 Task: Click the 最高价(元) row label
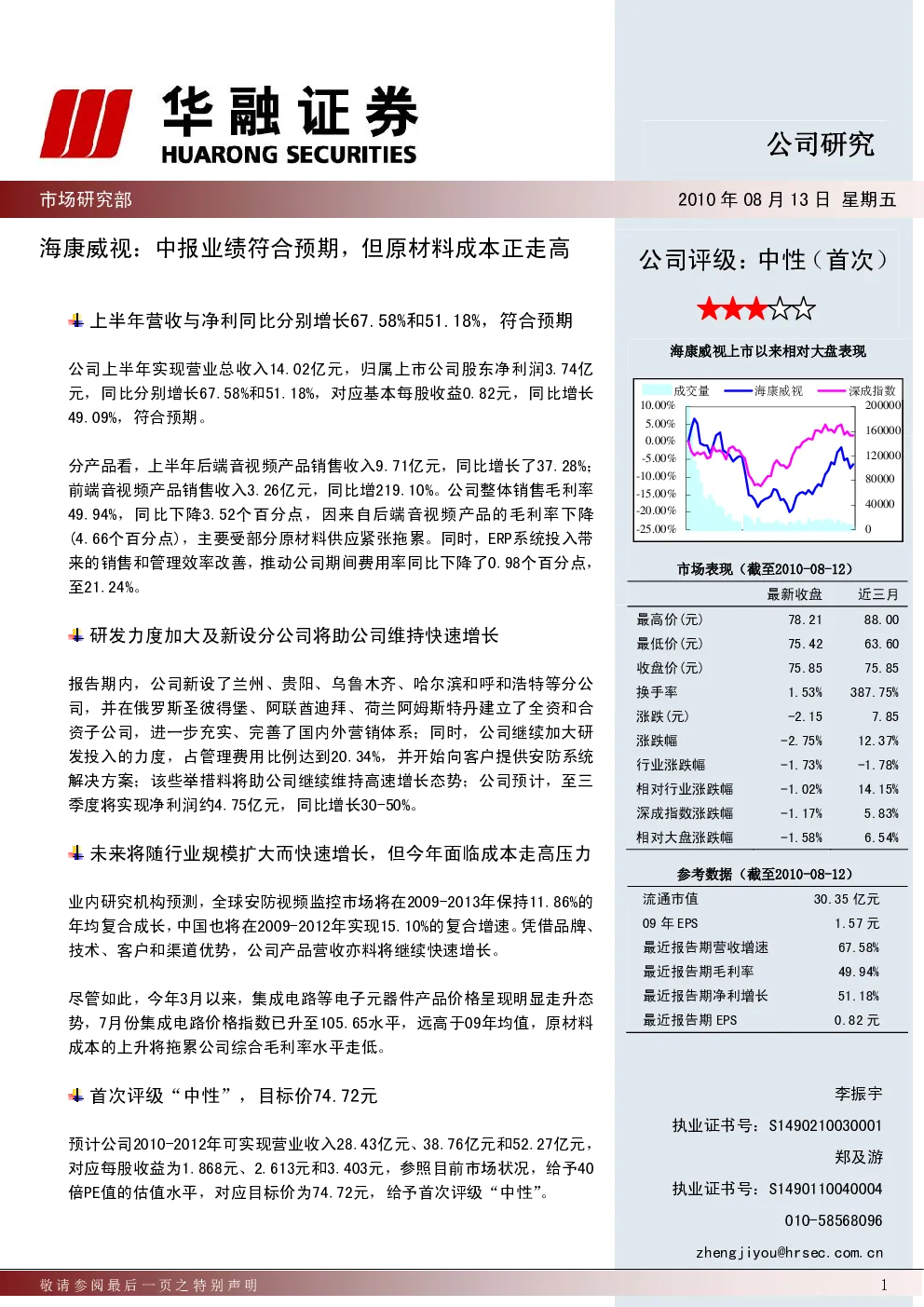[x=670, y=619]
